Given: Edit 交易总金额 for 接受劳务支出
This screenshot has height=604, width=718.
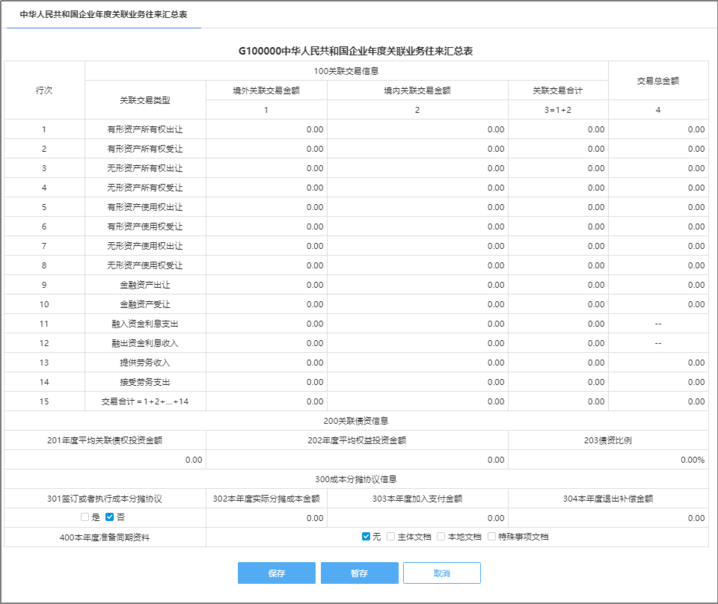Looking at the screenshot, I should (x=658, y=382).
